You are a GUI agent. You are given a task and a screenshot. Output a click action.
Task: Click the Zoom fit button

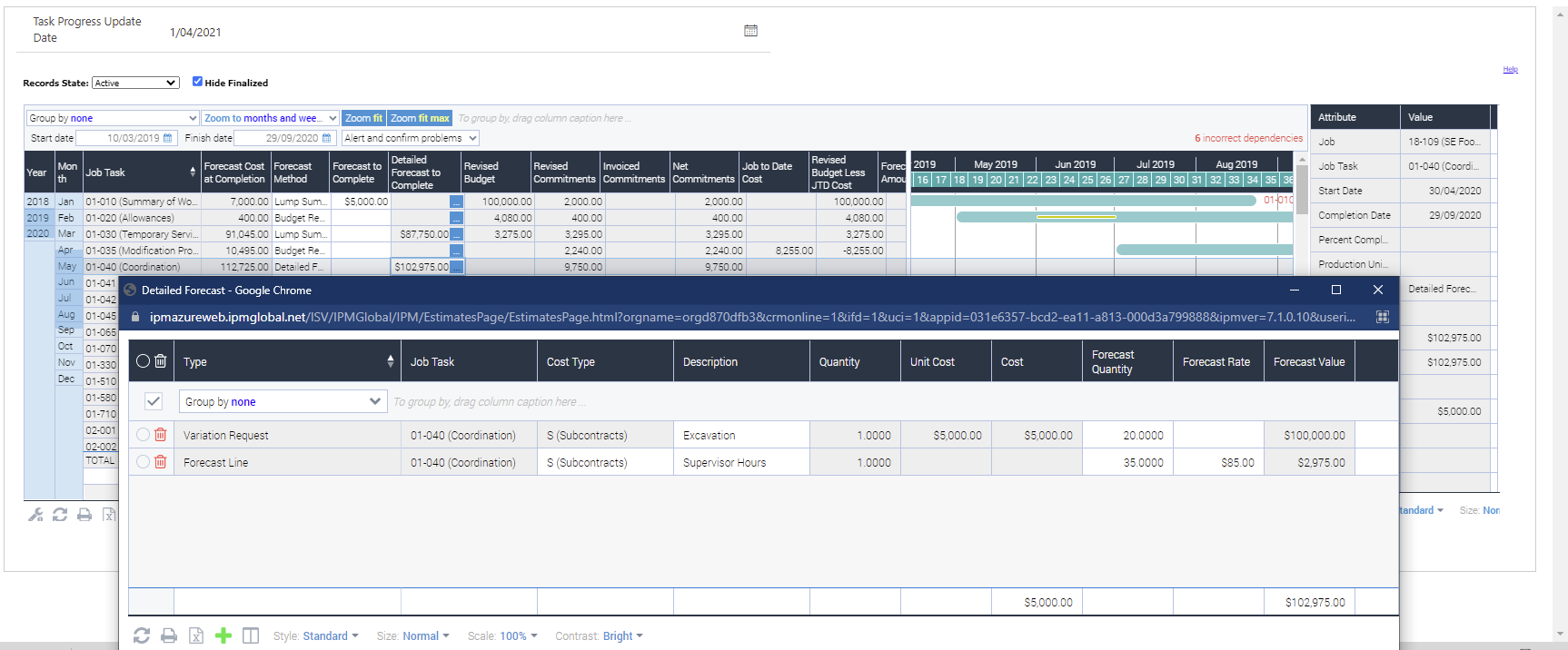click(364, 118)
